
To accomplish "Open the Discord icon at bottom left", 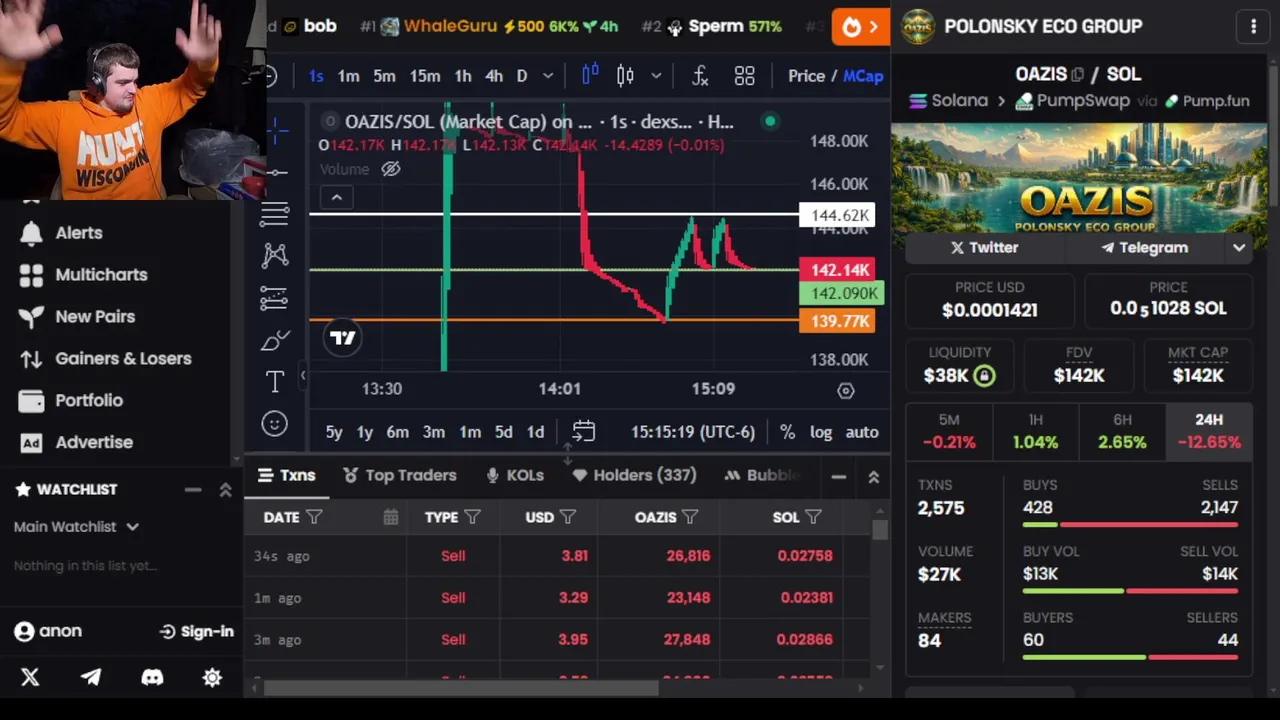I will point(152,677).
